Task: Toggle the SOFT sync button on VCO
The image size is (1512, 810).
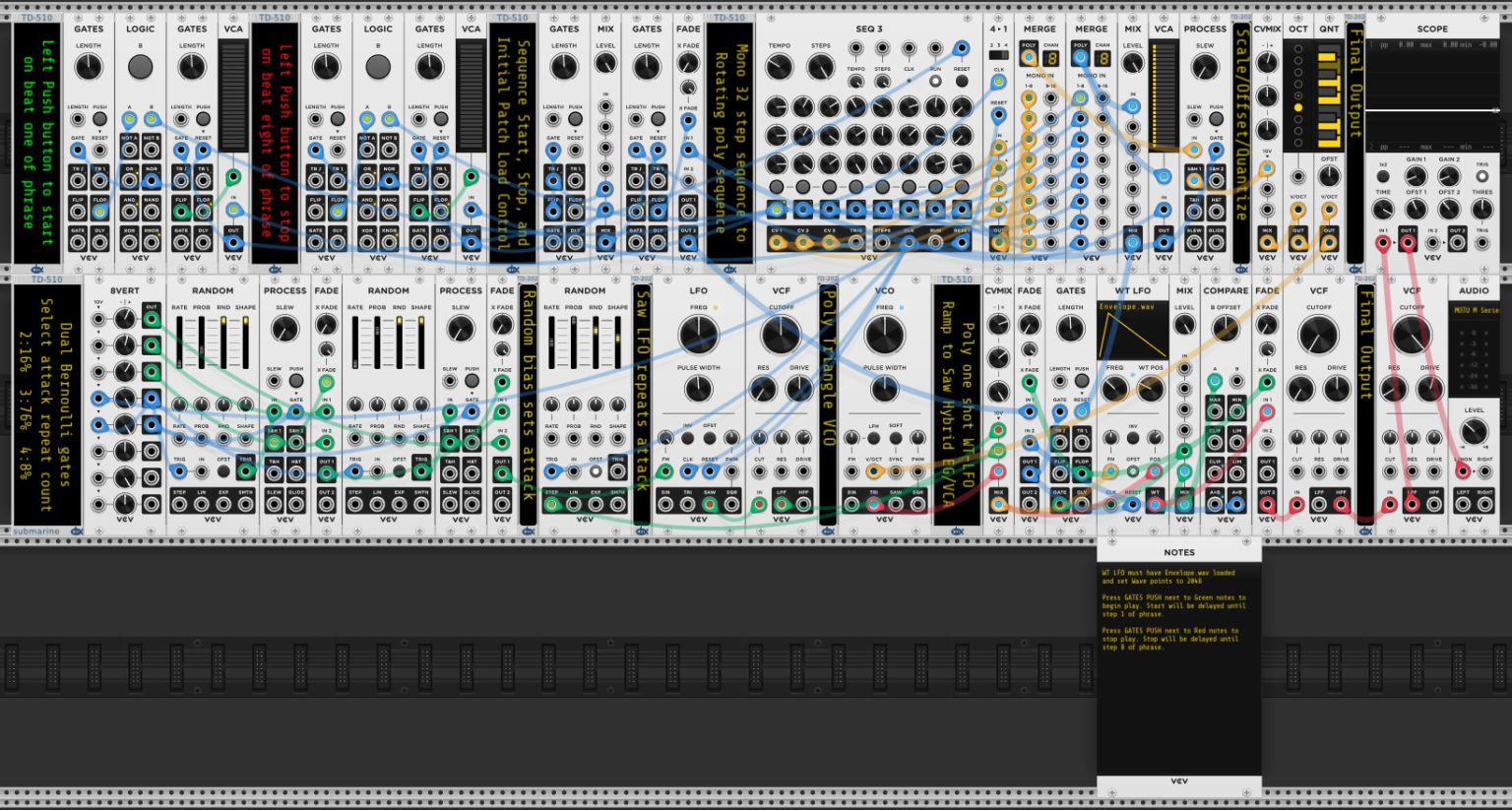Action: click(896, 438)
